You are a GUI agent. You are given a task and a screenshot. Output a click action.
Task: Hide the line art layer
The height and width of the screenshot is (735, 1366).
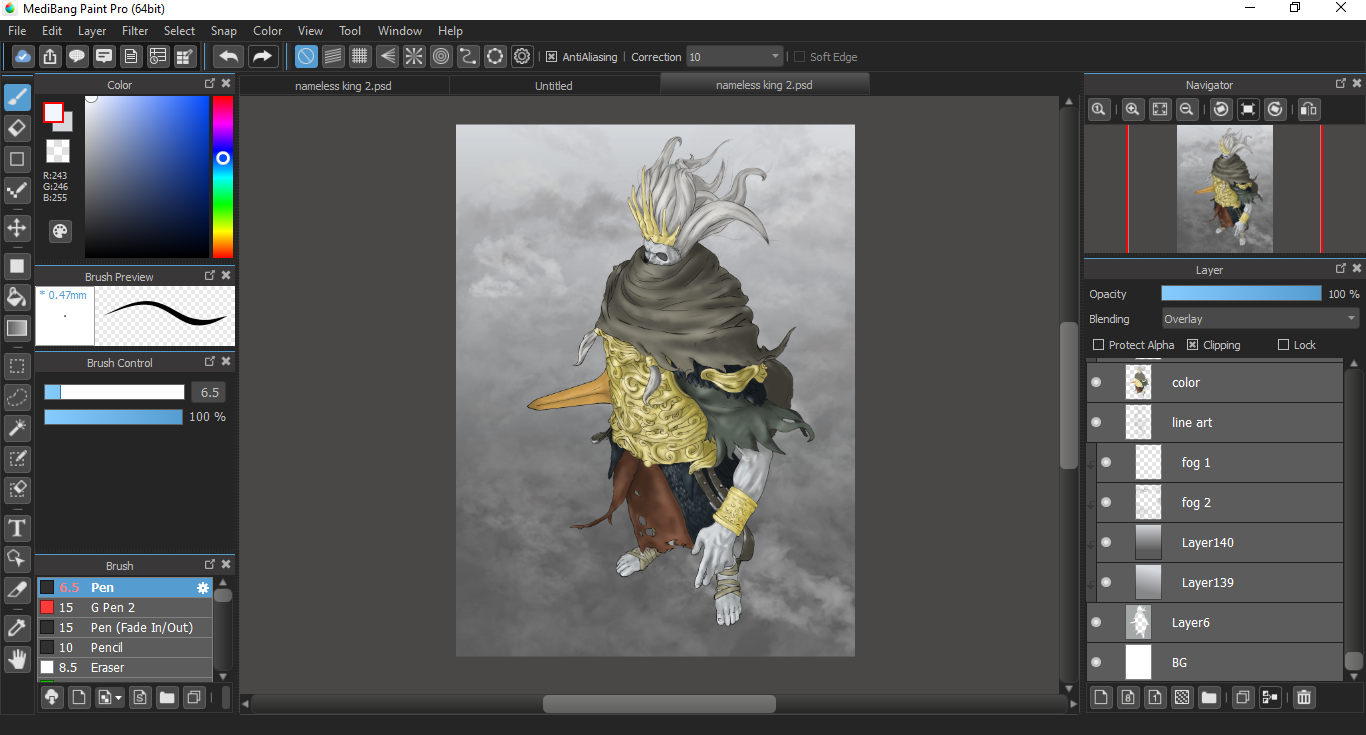1096,422
